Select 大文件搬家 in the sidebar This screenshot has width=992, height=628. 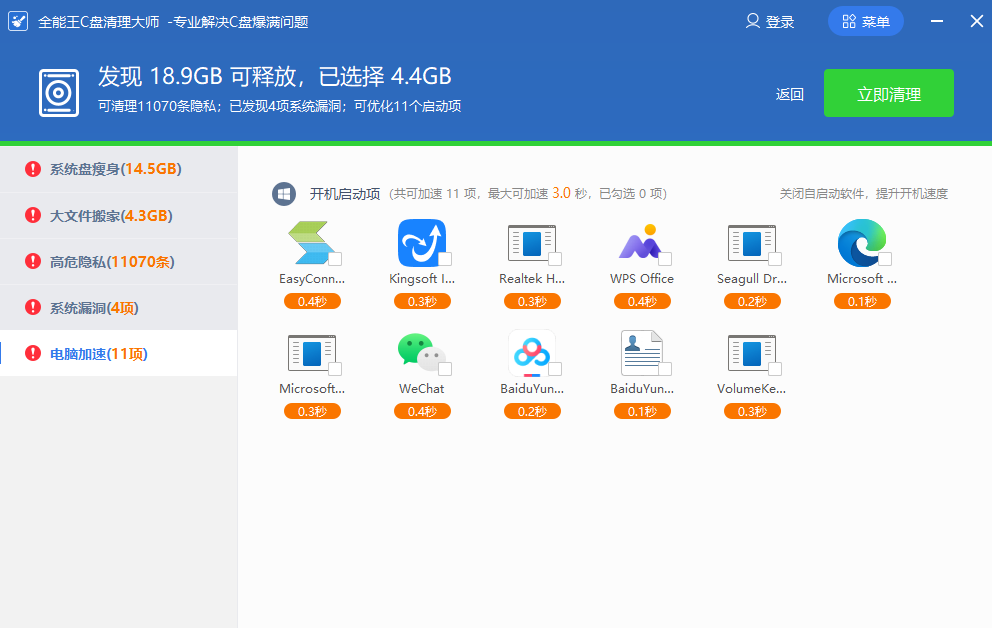(x=110, y=216)
